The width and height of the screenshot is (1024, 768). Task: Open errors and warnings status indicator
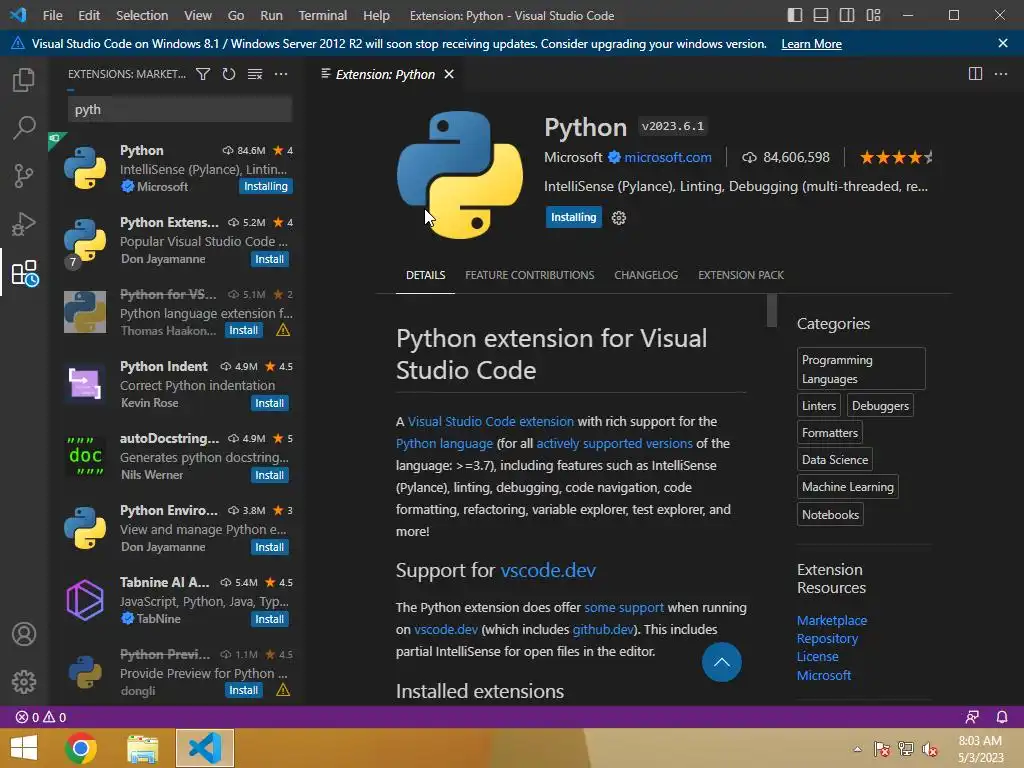click(x=40, y=717)
